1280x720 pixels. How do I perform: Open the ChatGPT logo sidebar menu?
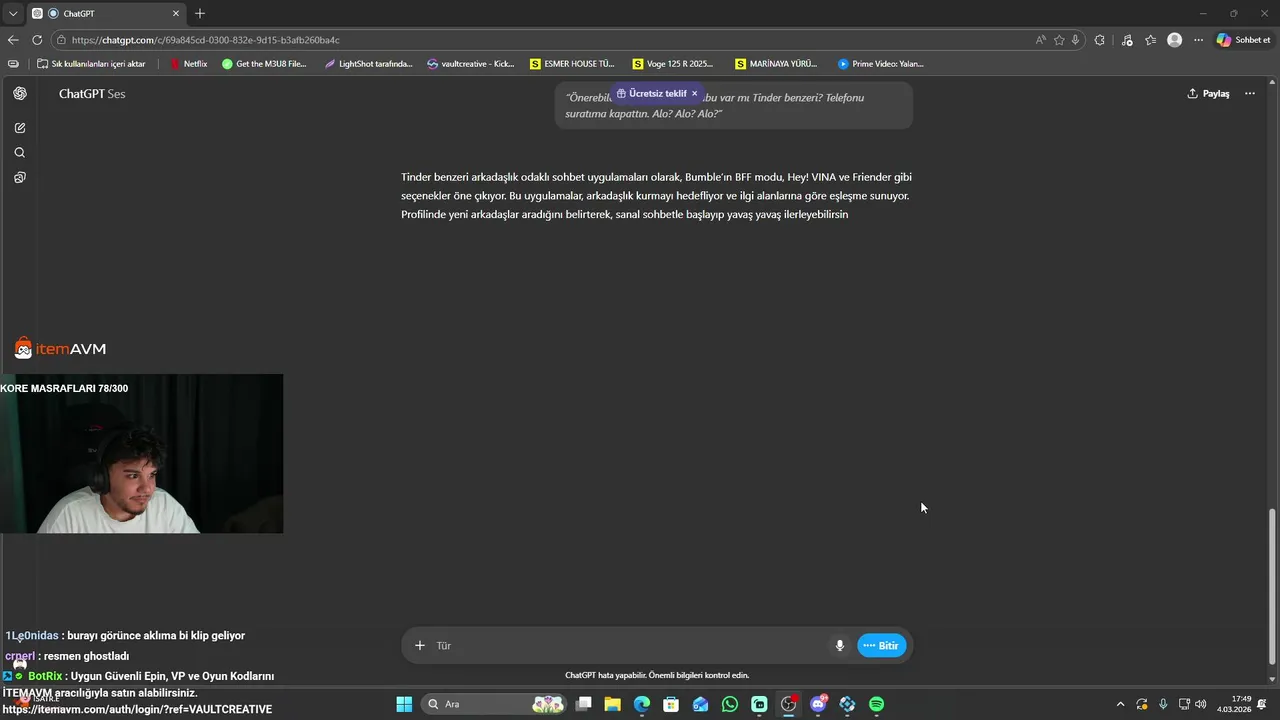[20, 93]
